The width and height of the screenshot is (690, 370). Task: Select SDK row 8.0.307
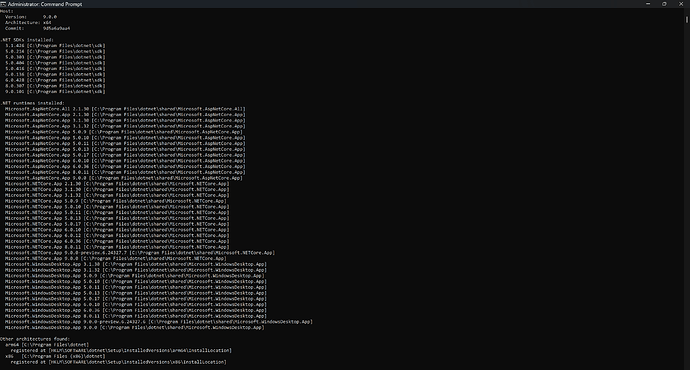click(x=55, y=86)
